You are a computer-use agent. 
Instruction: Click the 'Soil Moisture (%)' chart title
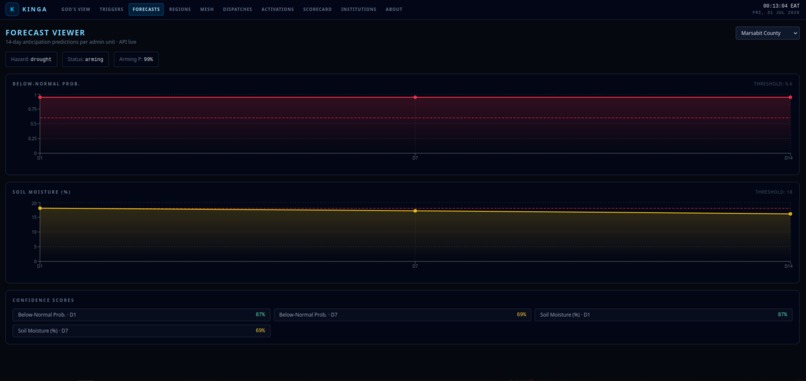tap(42, 192)
